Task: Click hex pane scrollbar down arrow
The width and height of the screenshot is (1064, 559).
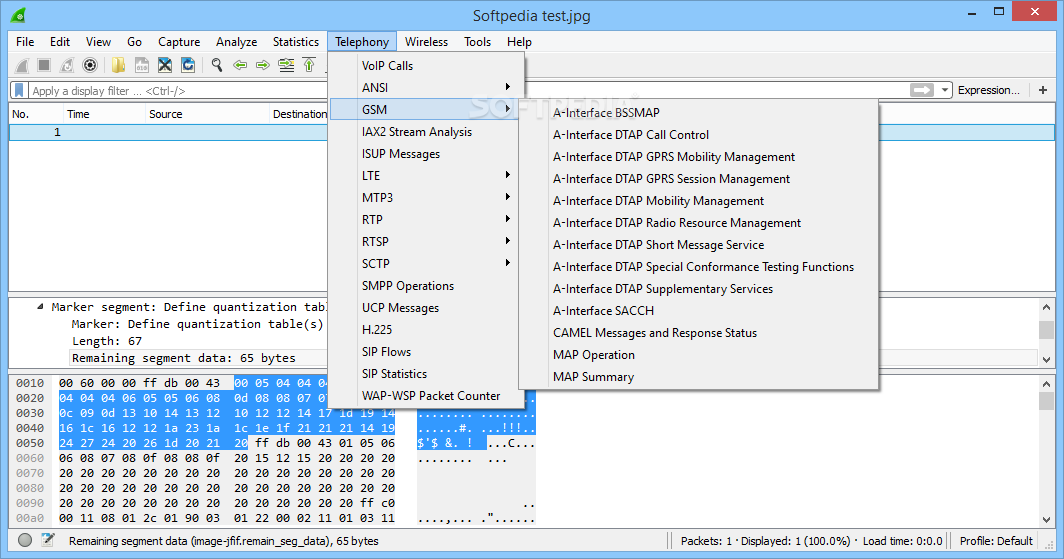Action: click(x=1046, y=520)
